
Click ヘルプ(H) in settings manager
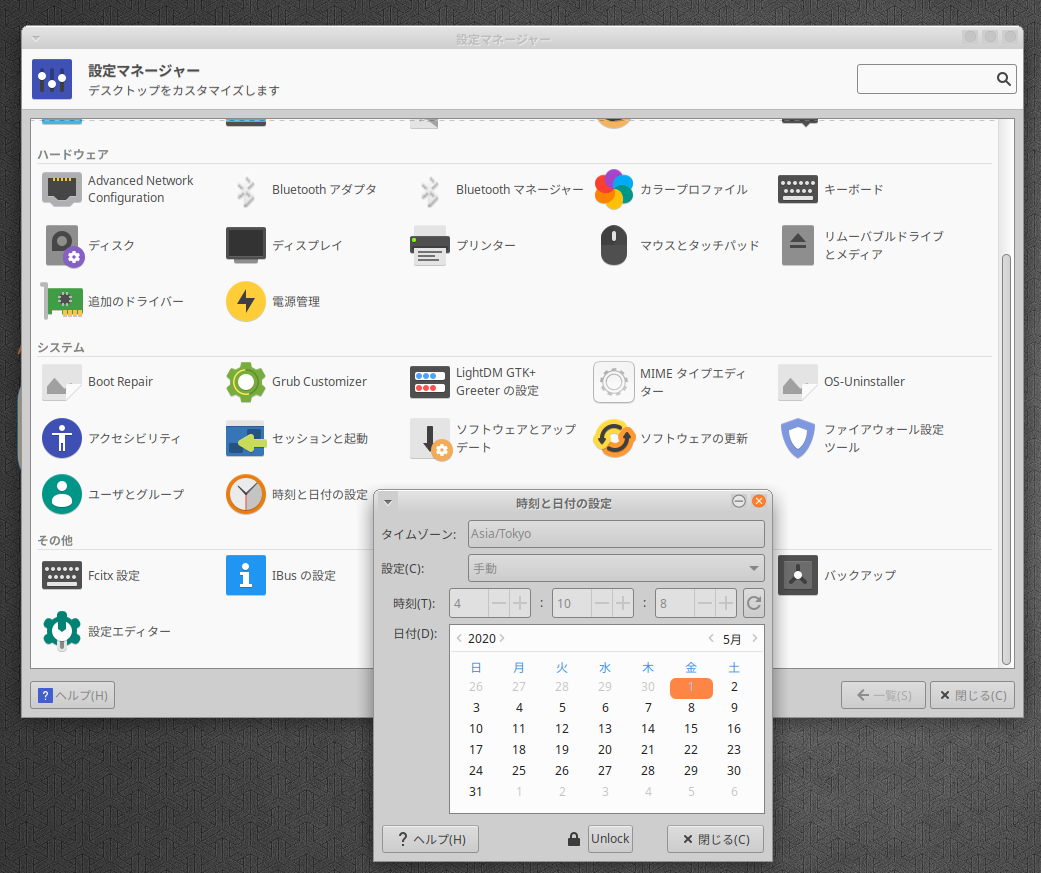coord(72,695)
